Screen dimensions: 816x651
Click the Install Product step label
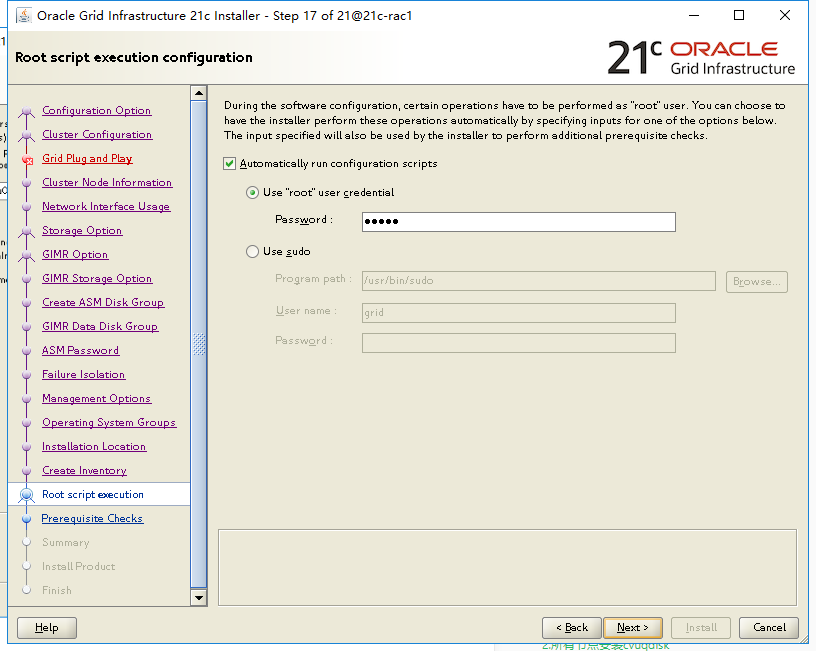click(79, 566)
